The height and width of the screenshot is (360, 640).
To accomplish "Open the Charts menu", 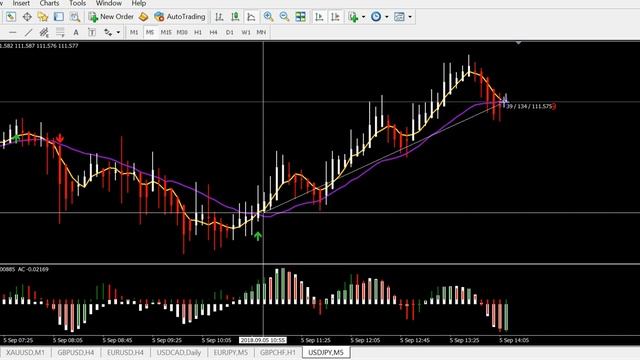I will 49,3.
